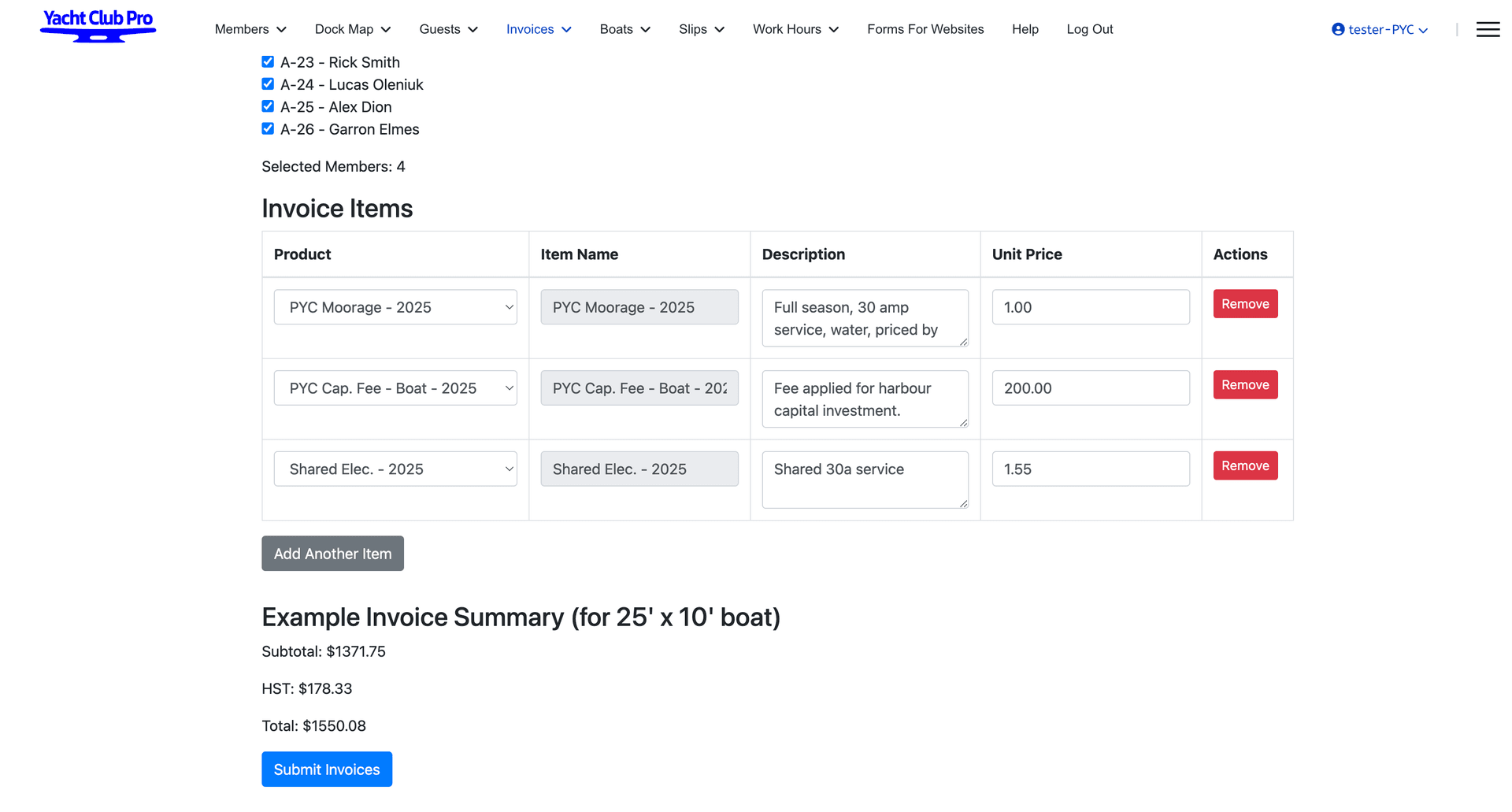Click the Shared 30a service description
1512x812 pixels.
[x=865, y=480]
